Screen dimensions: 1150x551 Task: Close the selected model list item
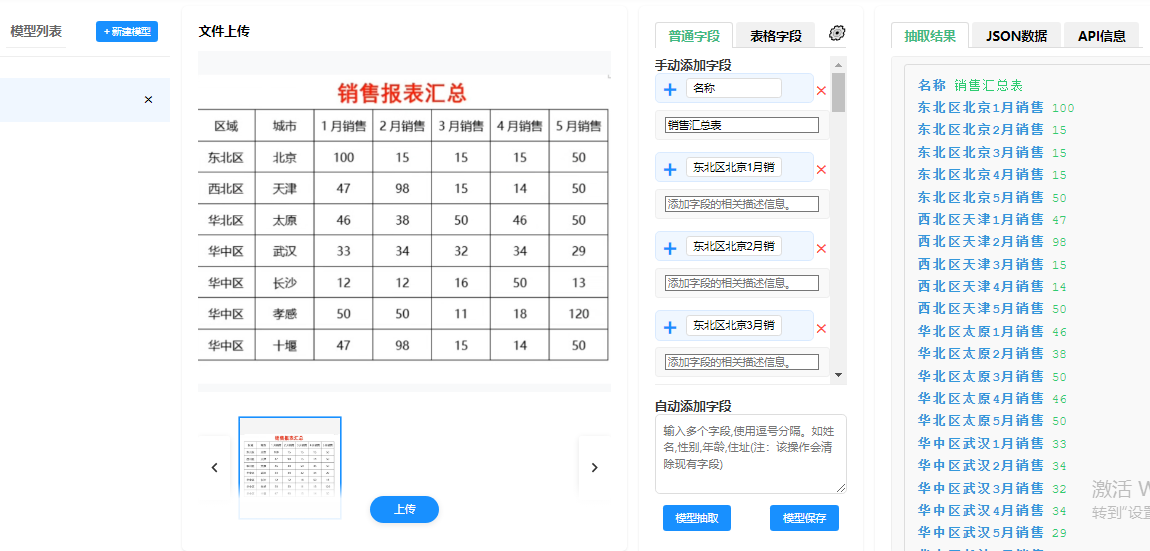point(149,100)
